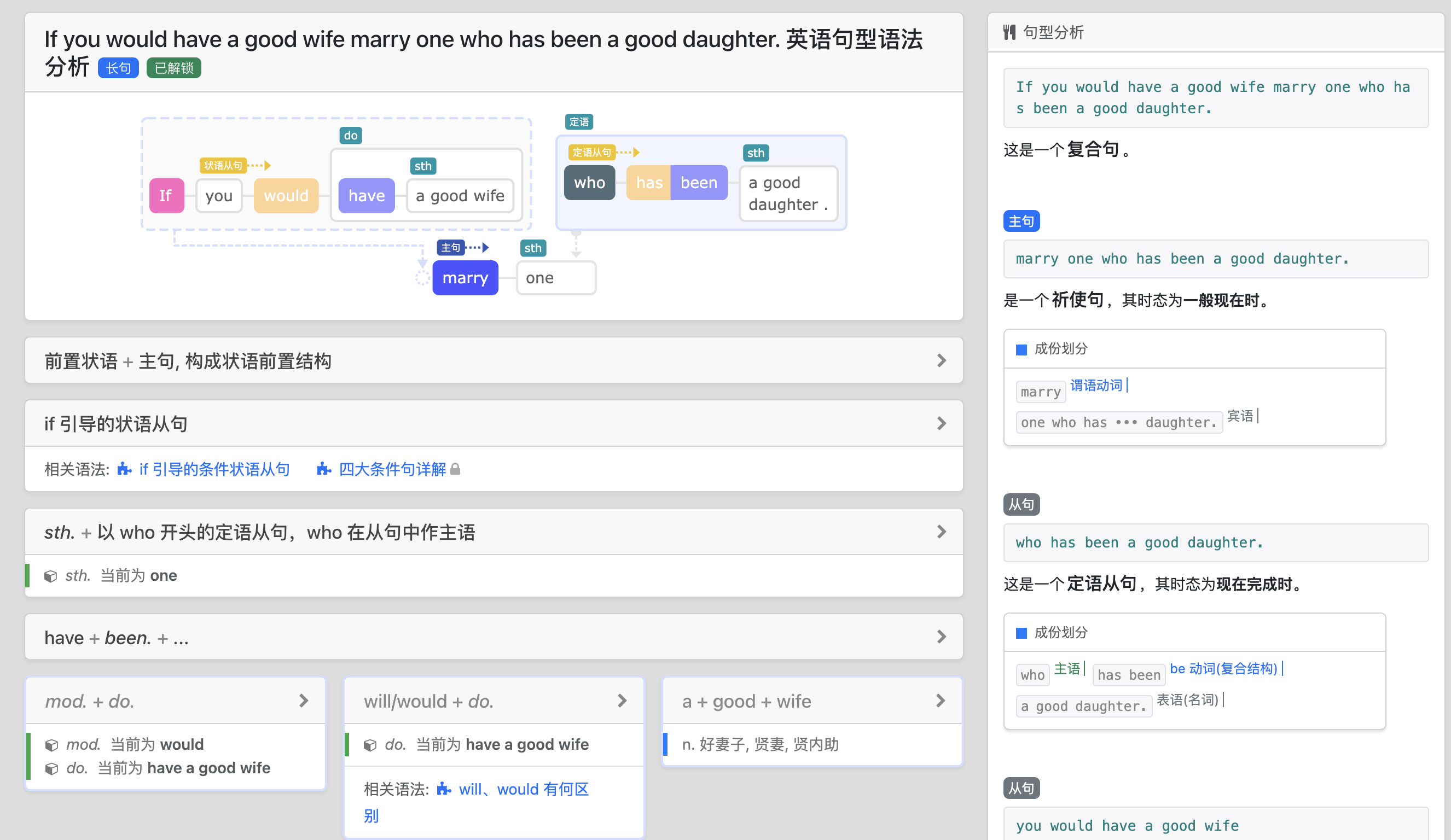1451x840 pixels.
Task: Click n. 好妻子, 贤妻, 贤内助 definition
Action: (x=760, y=745)
